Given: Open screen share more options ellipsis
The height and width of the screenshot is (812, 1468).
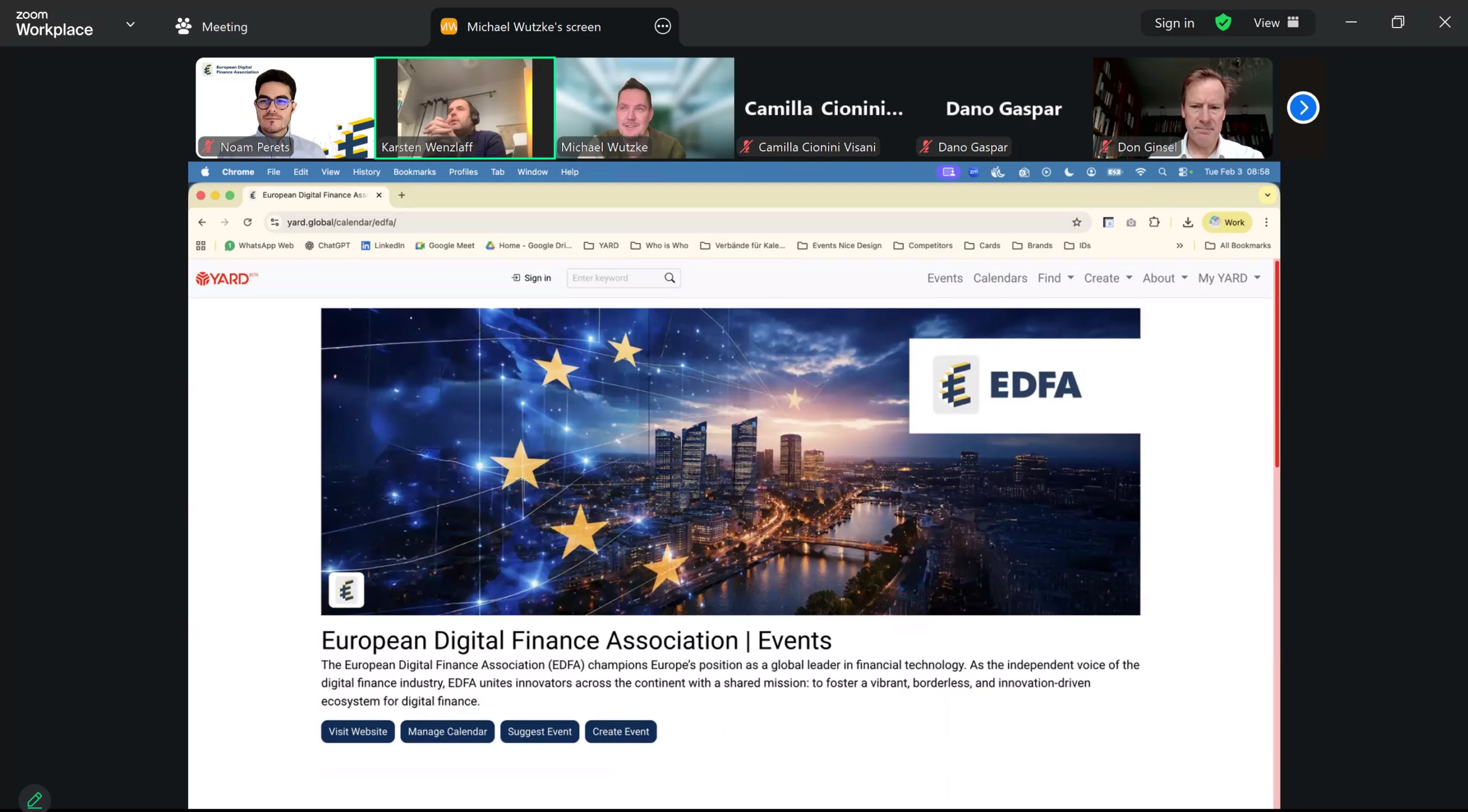Looking at the screenshot, I should click(x=662, y=26).
